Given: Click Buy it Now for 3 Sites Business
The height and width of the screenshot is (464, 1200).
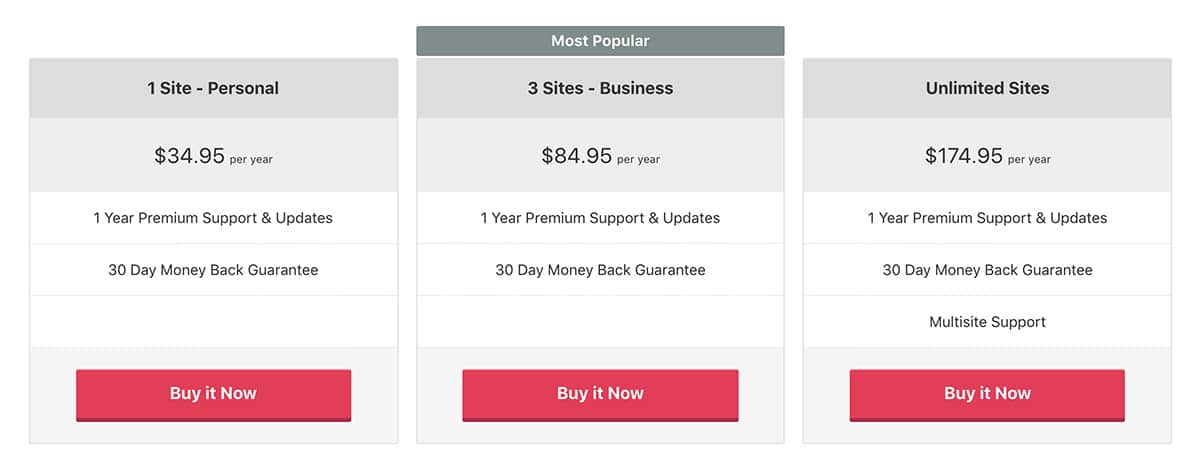Looking at the screenshot, I should pyautogui.click(x=600, y=395).
